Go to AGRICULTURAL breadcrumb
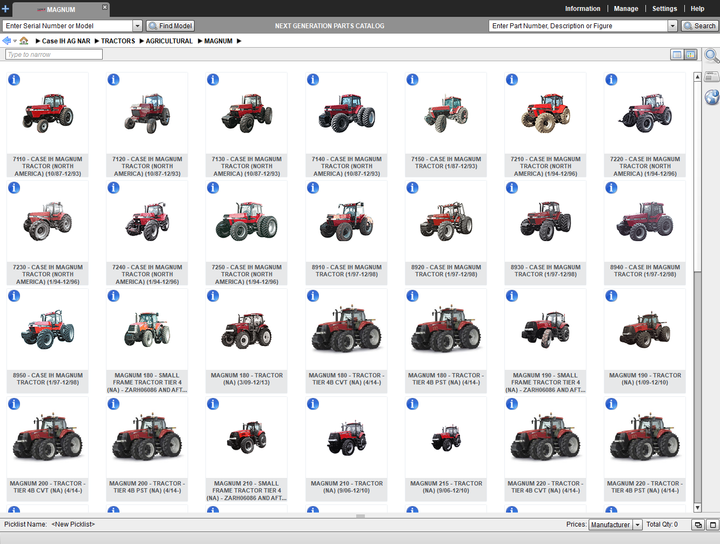Viewport: 720px width, 544px height. point(169,41)
